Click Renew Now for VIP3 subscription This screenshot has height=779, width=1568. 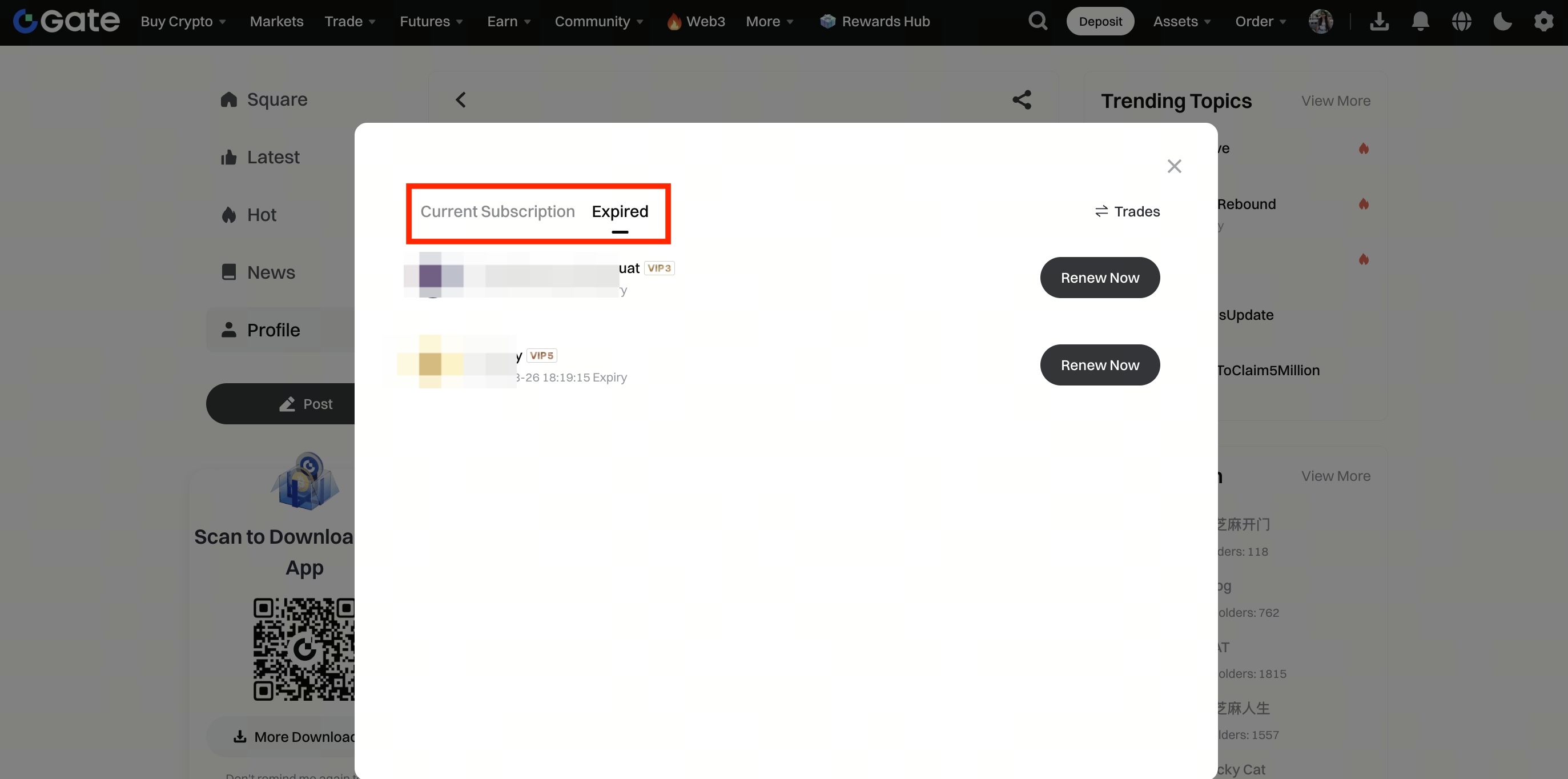click(x=1099, y=278)
